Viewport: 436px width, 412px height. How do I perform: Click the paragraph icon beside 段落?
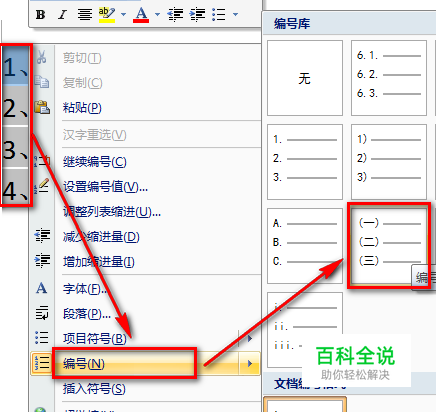[42, 313]
